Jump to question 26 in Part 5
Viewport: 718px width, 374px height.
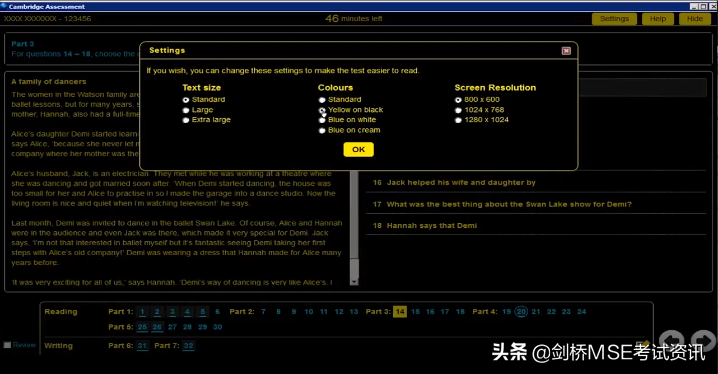pyautogui.click(x=157, y=327)
